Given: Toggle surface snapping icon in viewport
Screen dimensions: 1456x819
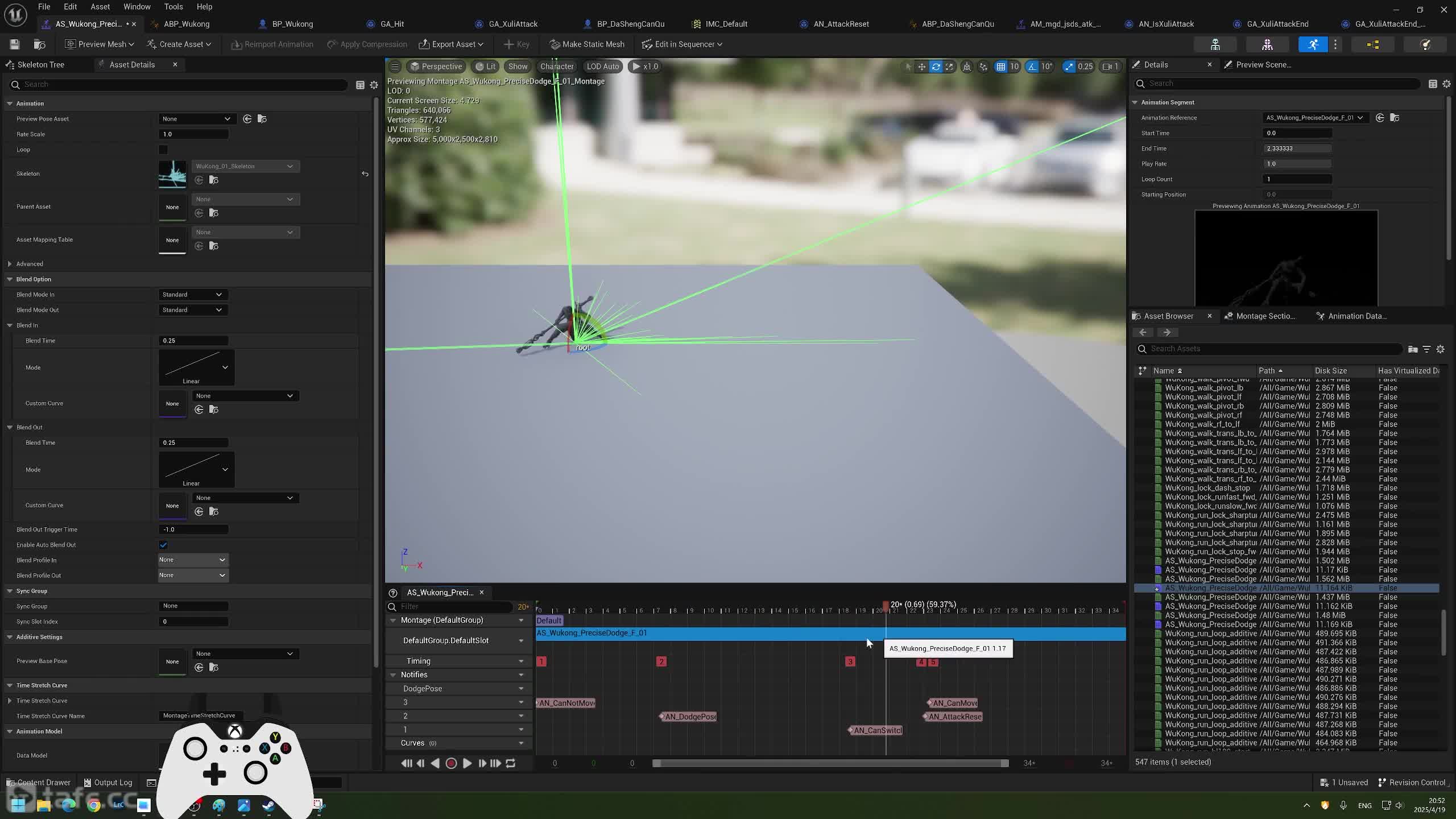Looking at the screenshot, I should [983, 67].
